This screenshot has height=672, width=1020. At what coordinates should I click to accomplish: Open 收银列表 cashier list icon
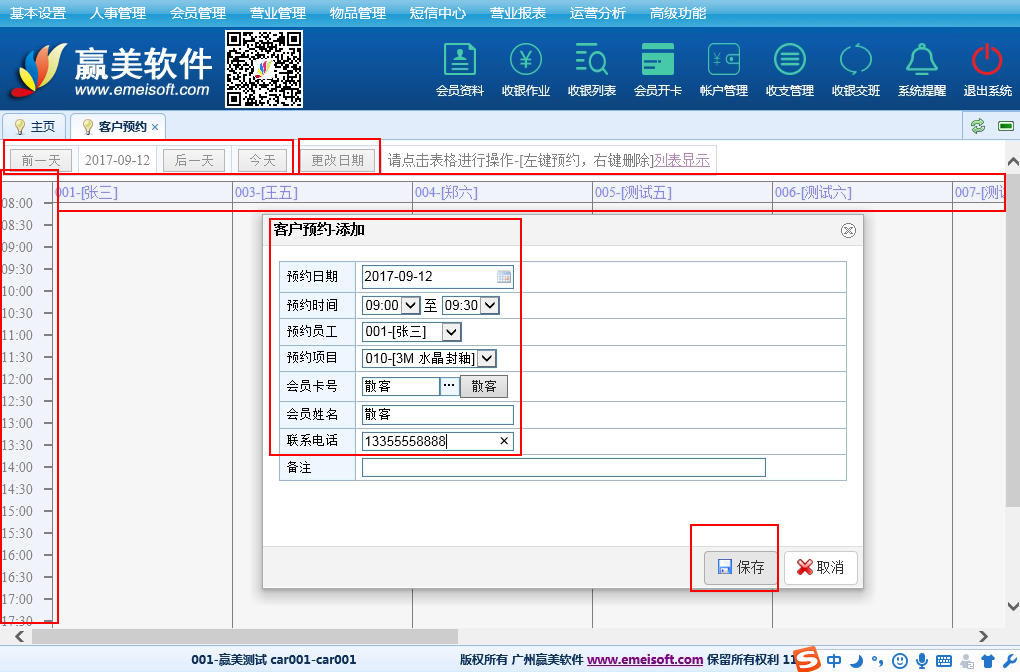click(591, 61)
